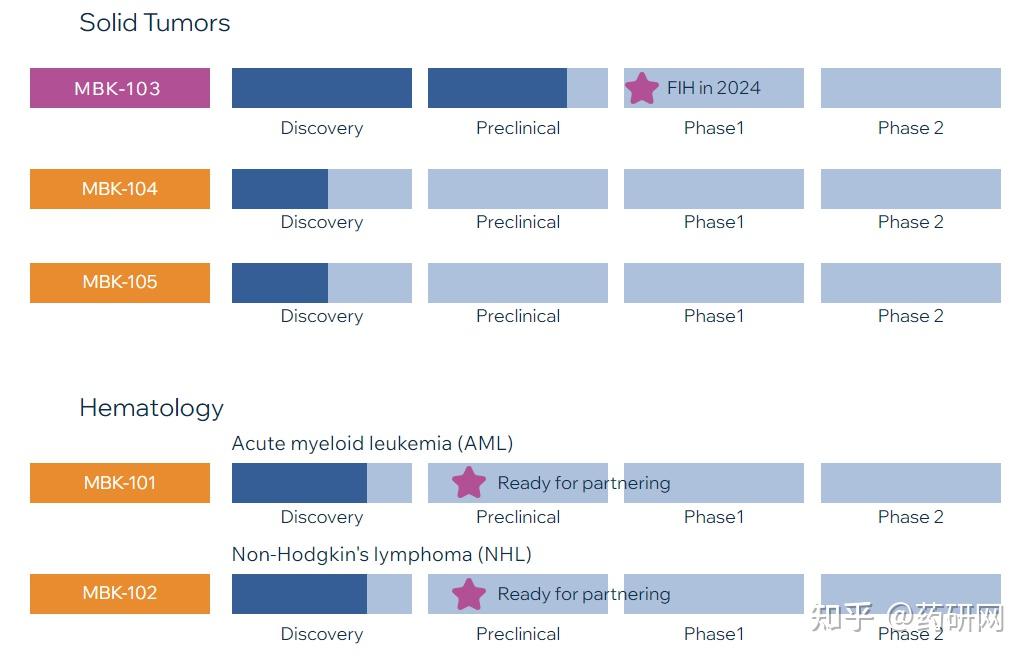Pick the MBK-102 candidate label
The image size is (1031, 661).
(x=120, y=593)
